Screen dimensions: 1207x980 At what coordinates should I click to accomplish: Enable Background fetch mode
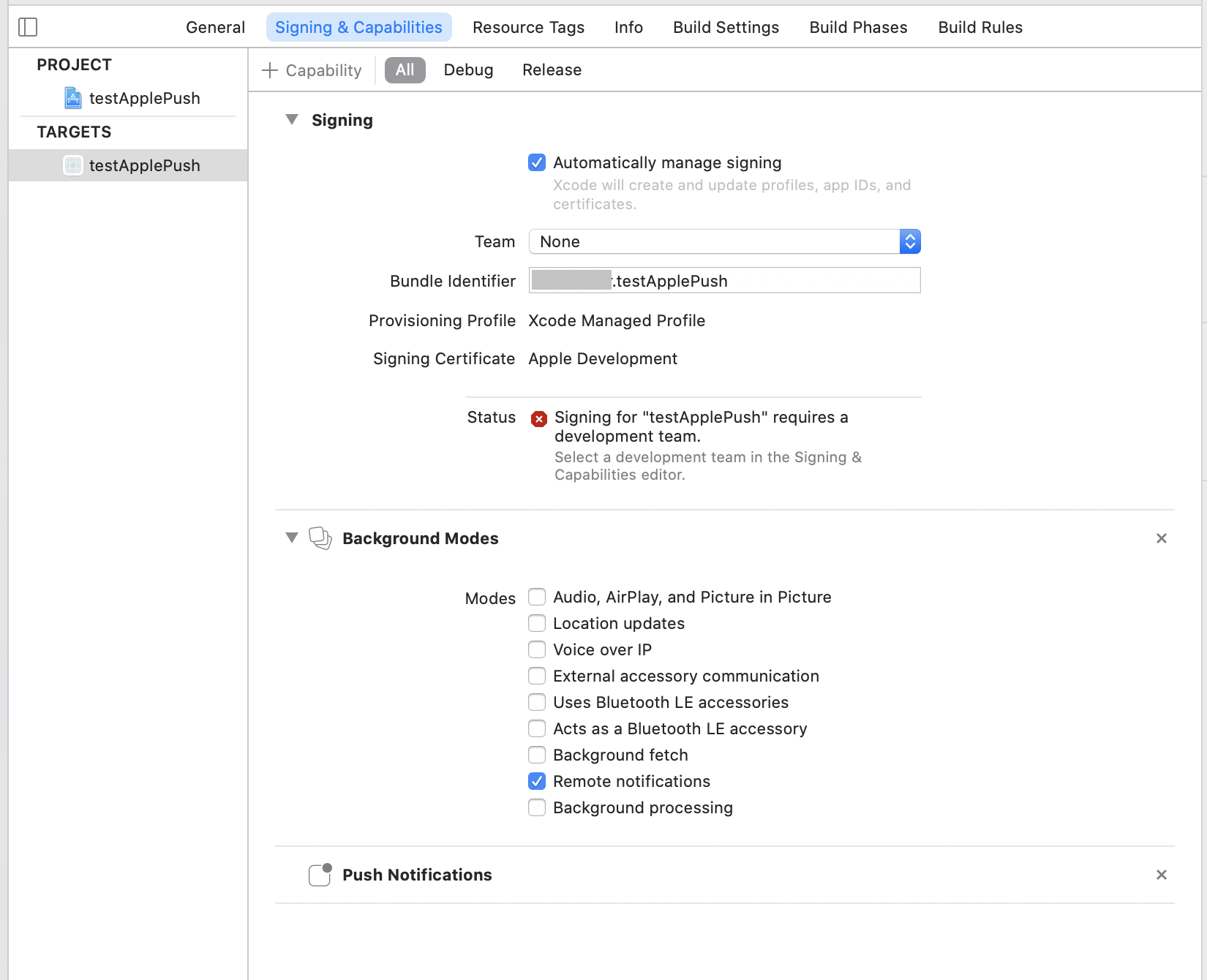[537, 755]
